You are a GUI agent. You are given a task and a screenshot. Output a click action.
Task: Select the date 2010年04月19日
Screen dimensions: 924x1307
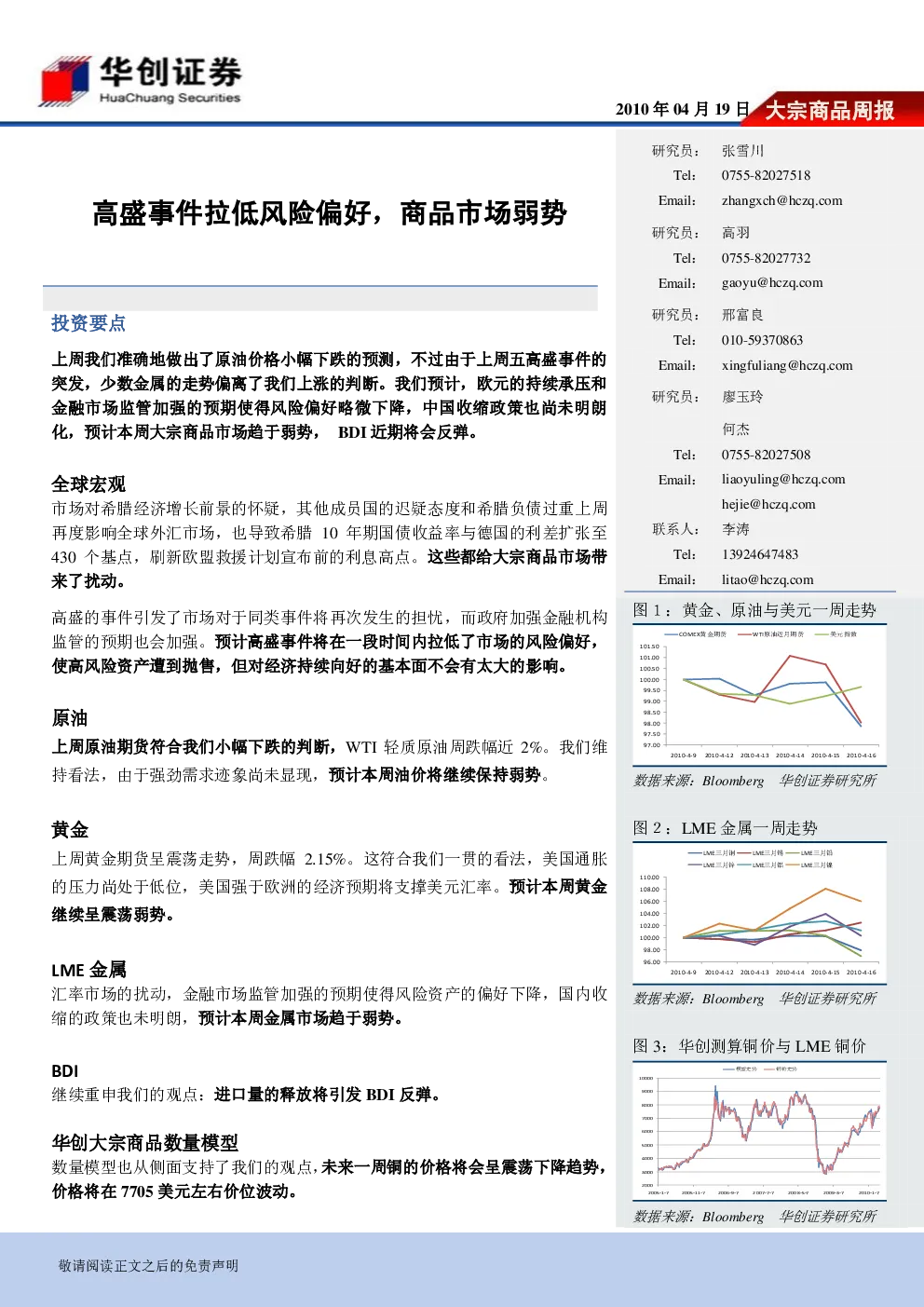tap(683, 109)
